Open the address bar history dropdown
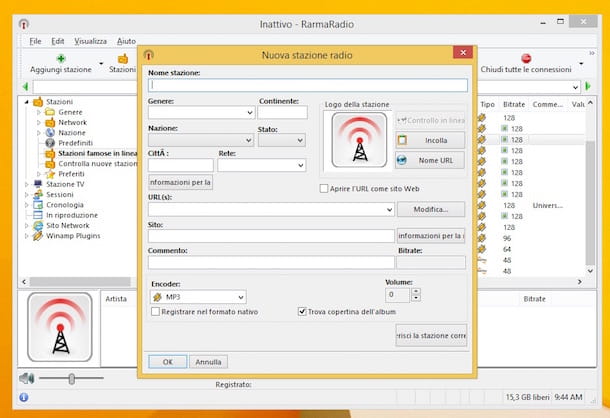The image size is (610, 418). coord(575,88)
